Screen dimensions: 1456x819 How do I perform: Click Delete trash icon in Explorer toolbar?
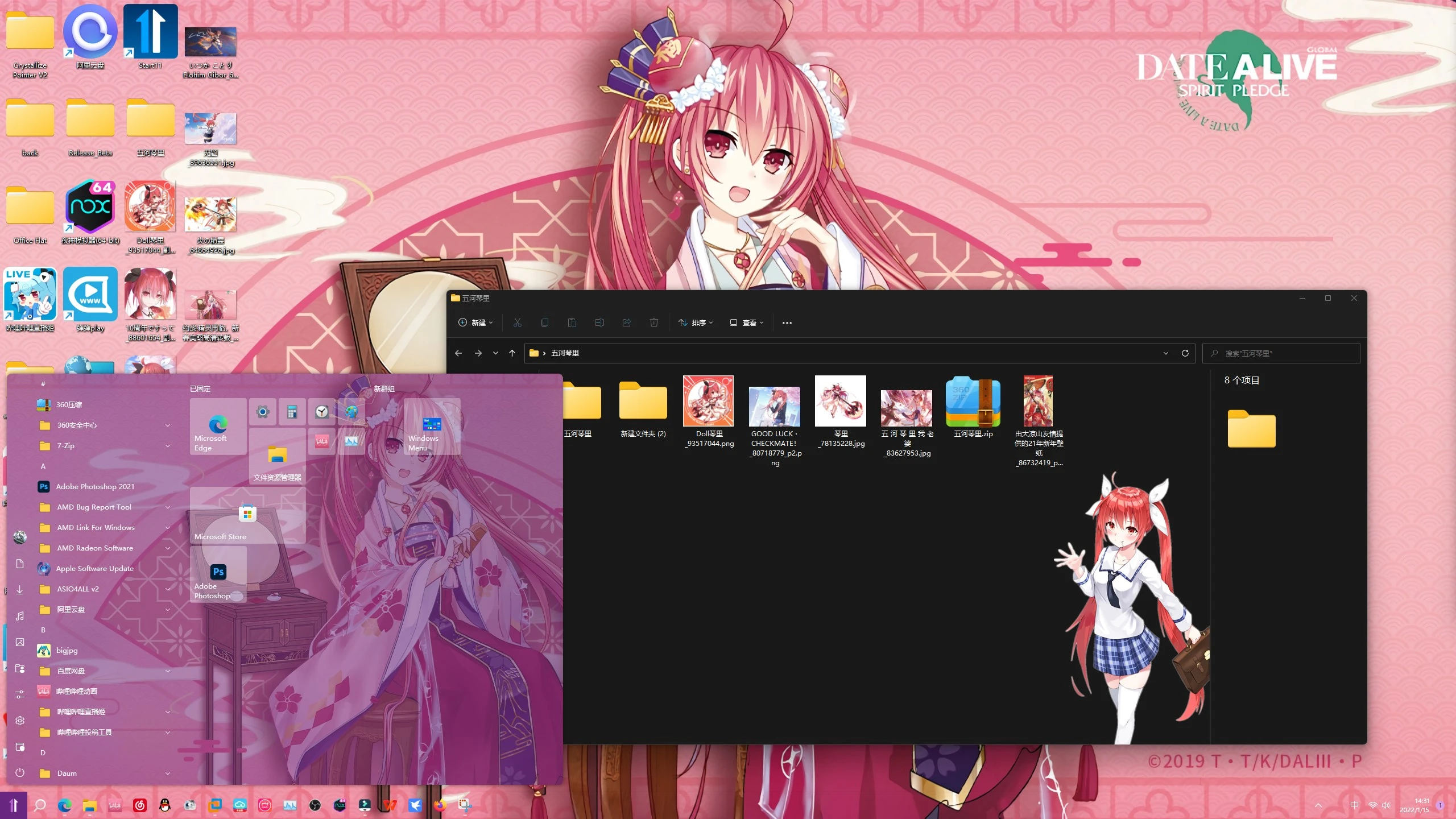click(653, 322)
